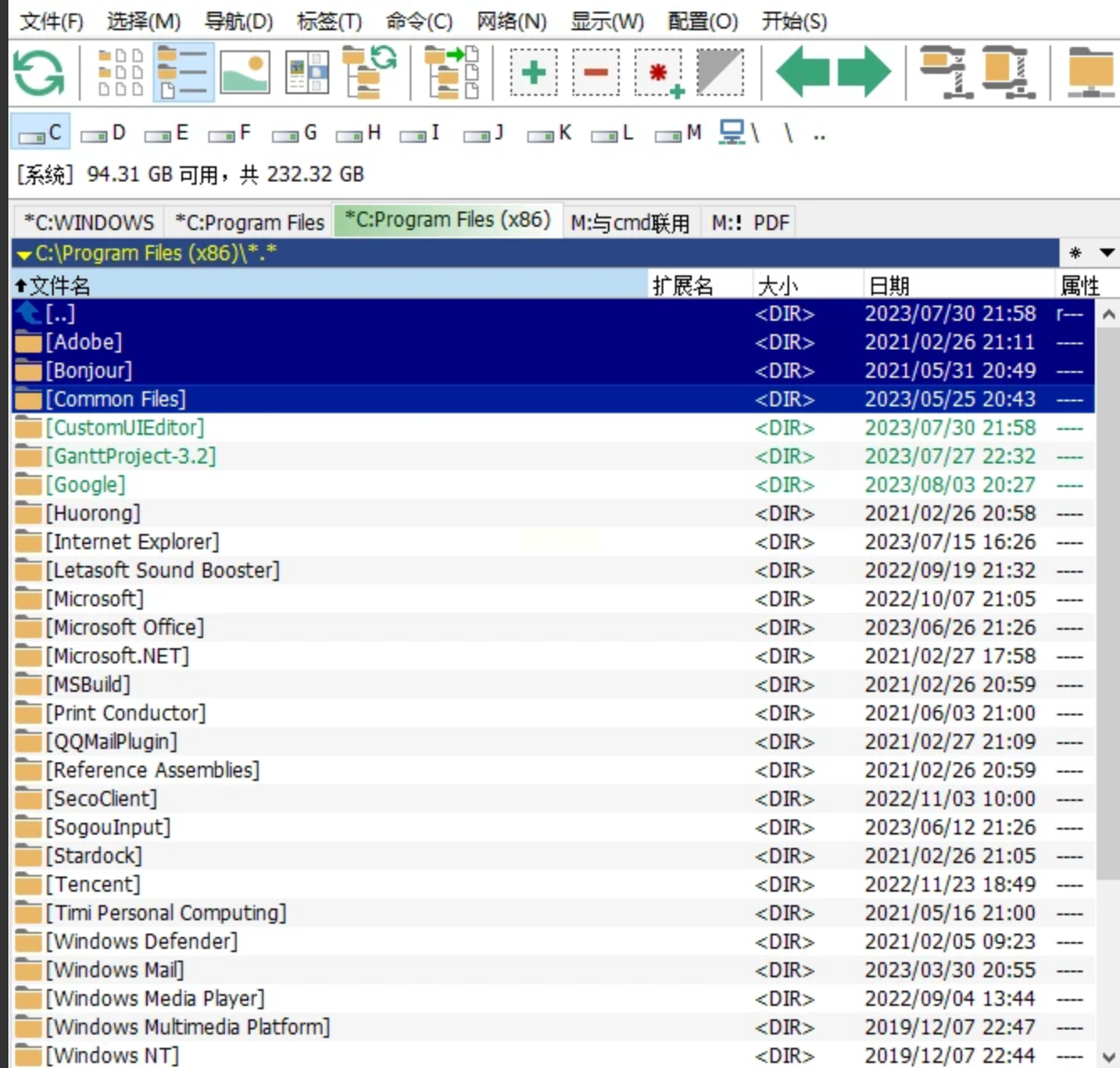Select the Microsoft Office folder
The image size is (1120, 1068).
(124, 627)
